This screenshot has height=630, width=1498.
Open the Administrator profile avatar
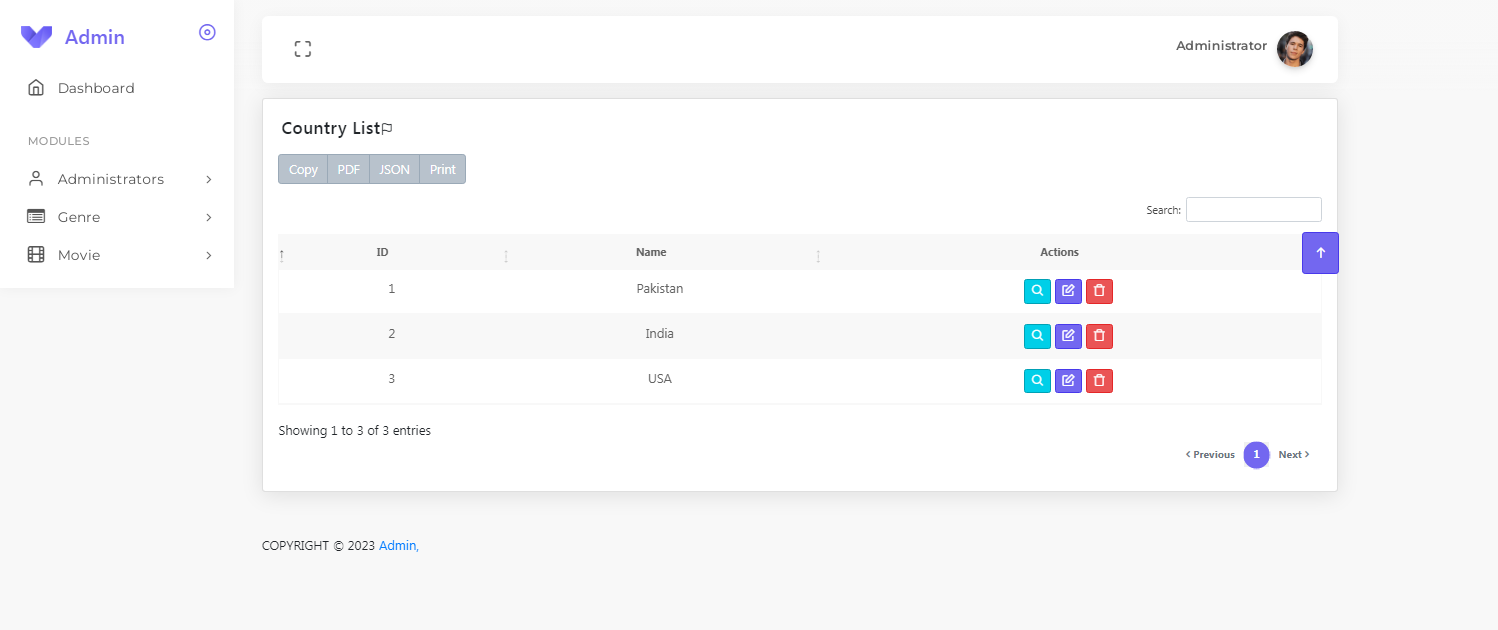coord(1295,48)
